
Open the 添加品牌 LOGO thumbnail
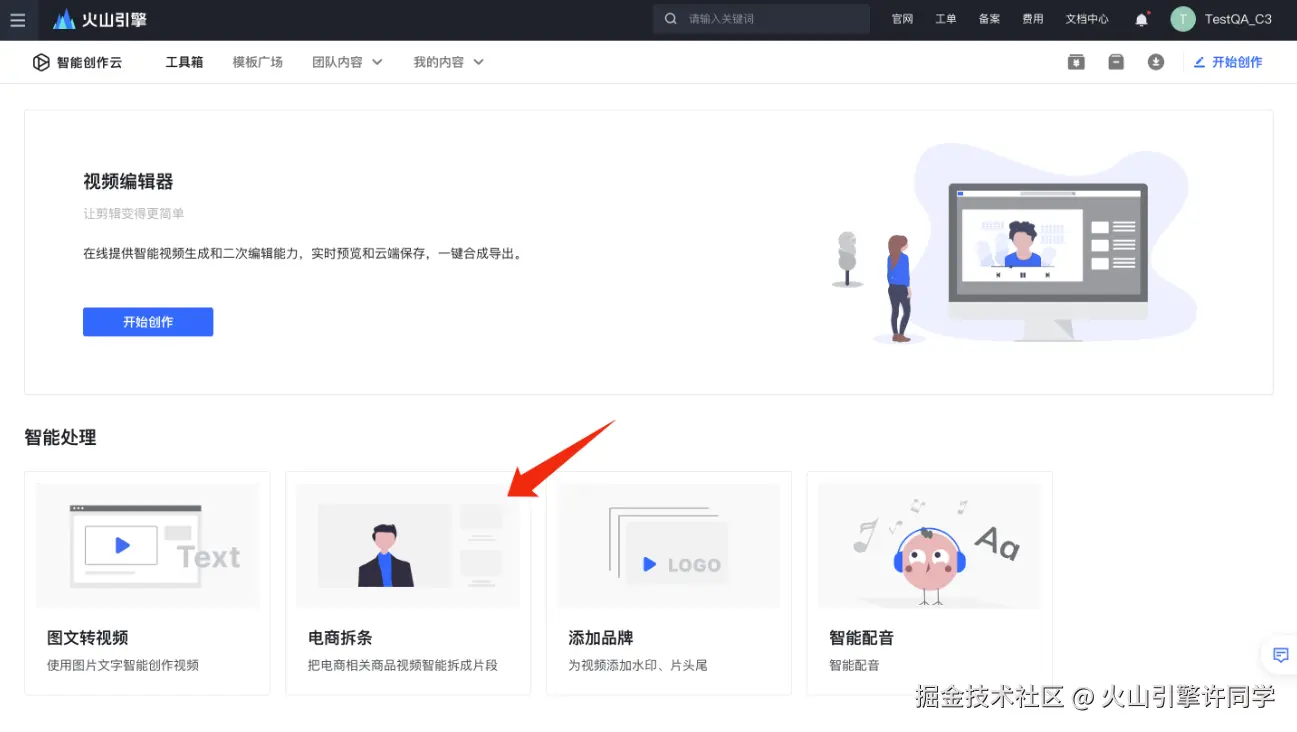(x=669, y=545)
